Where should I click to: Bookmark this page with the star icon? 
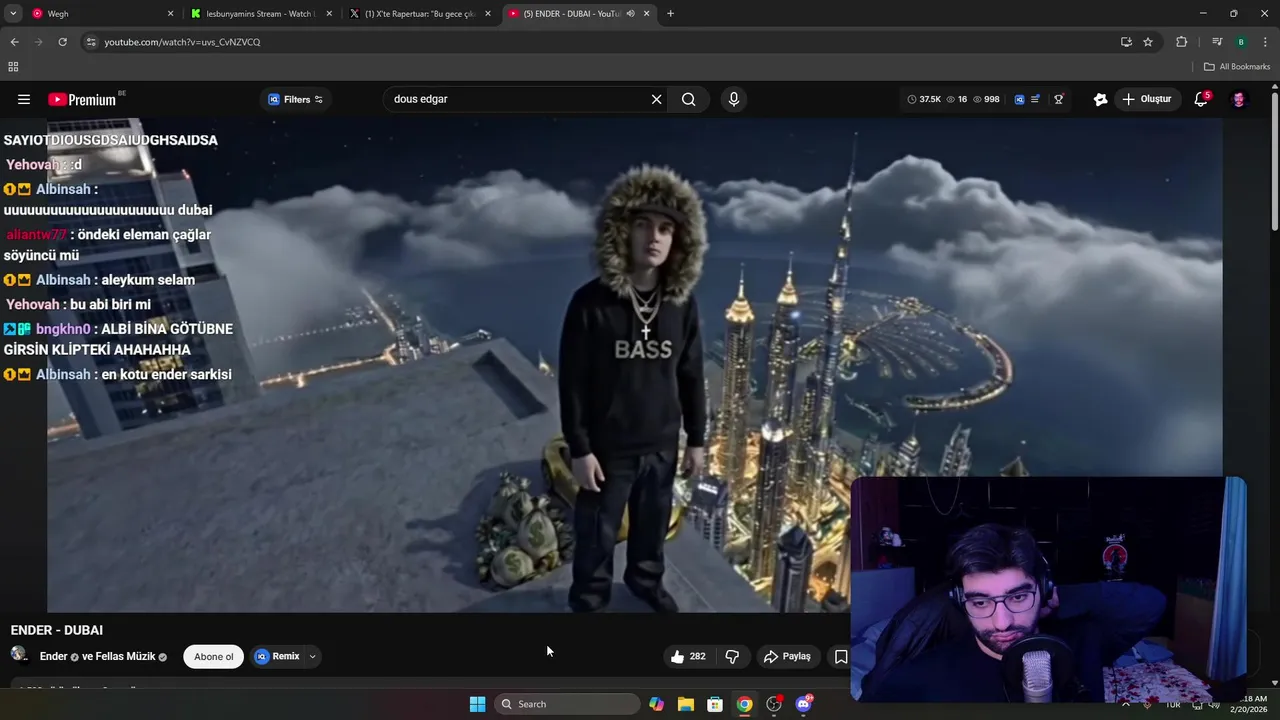[1148, 42]
